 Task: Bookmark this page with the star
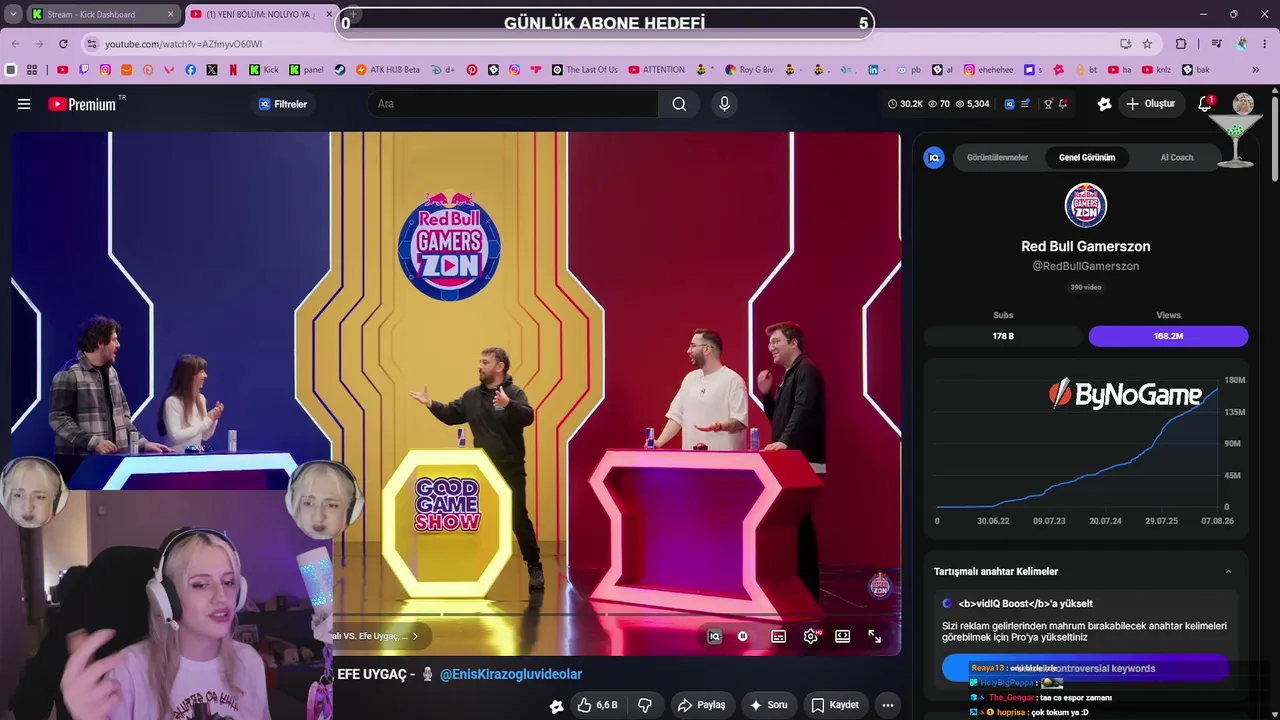click(x=1147, y=44)
